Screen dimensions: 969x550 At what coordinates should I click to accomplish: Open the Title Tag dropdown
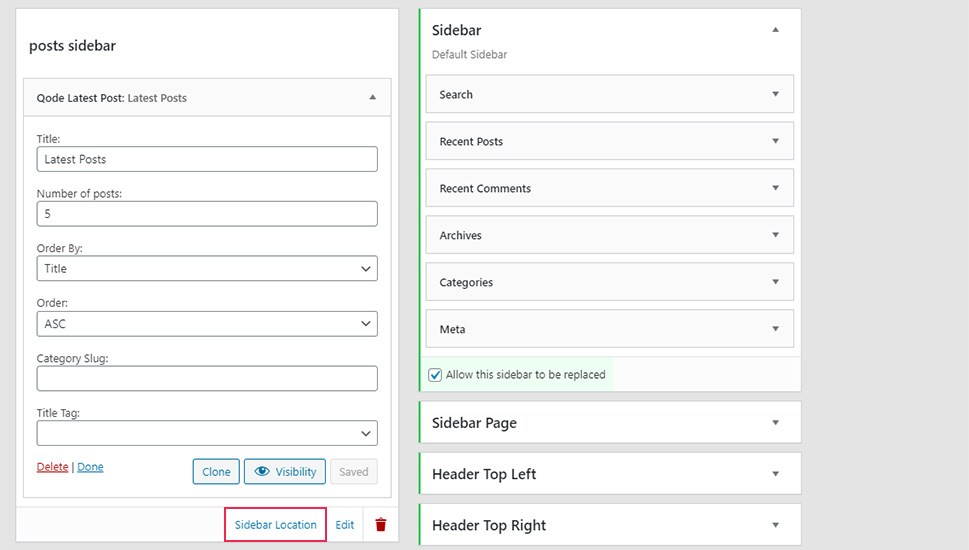tap(207, 433)
